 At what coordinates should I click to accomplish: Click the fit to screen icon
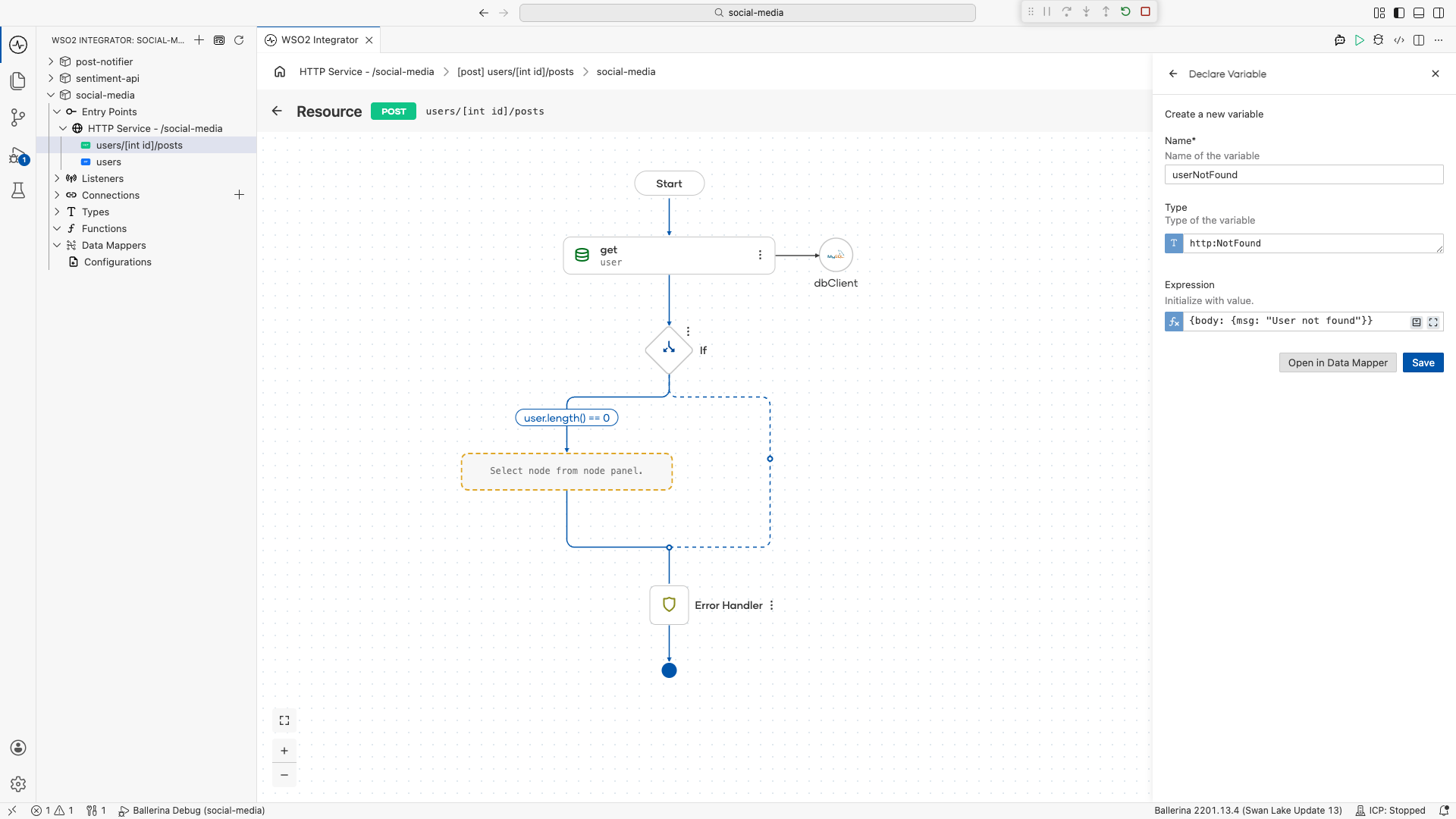click(284, 720)
